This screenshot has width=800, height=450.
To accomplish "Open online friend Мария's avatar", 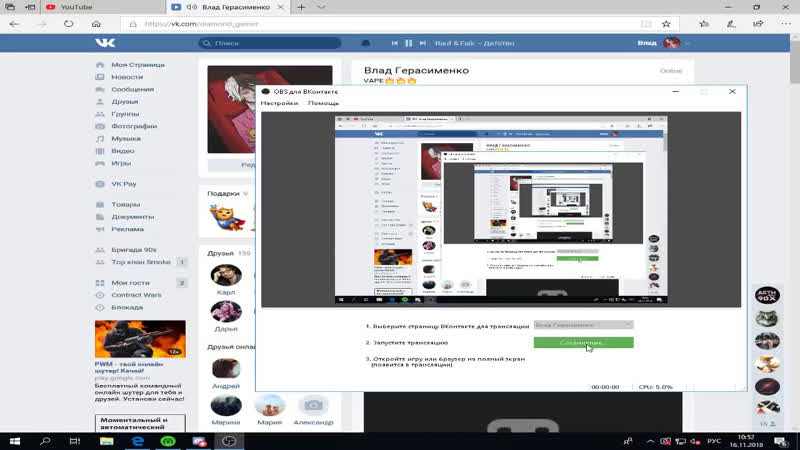I will [x=269, y=405].
